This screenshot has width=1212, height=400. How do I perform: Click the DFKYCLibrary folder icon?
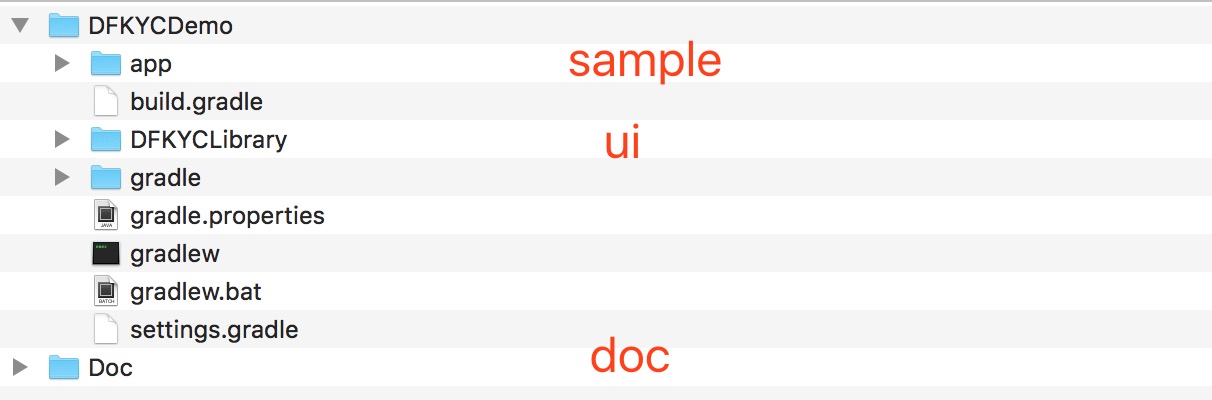(x=105, y=140)
